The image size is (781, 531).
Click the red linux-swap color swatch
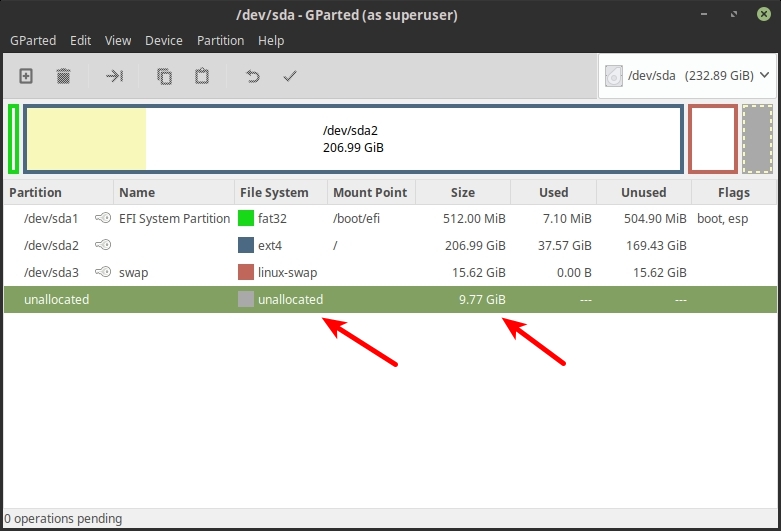(246, 272)
